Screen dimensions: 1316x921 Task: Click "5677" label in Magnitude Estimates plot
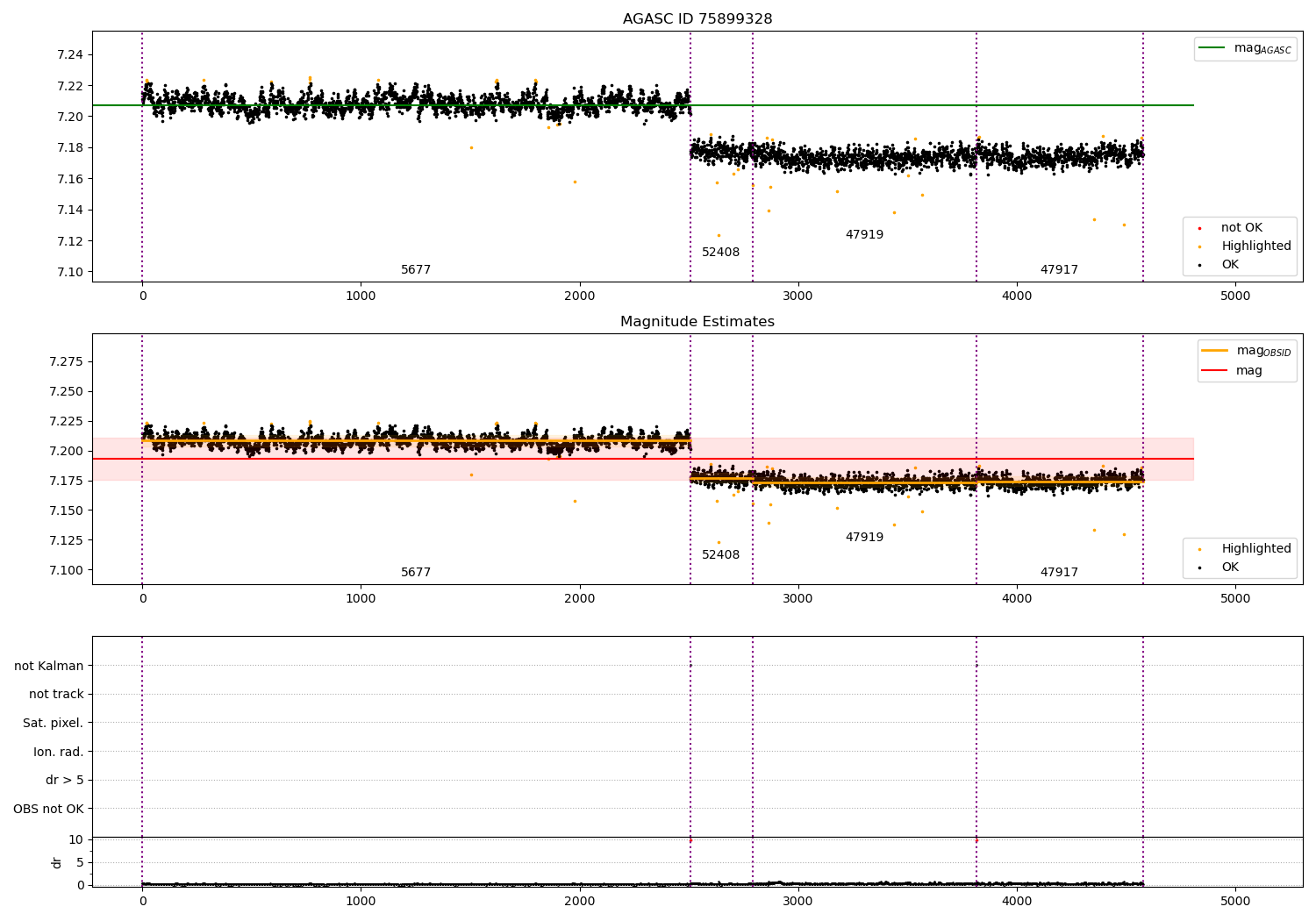416,573
